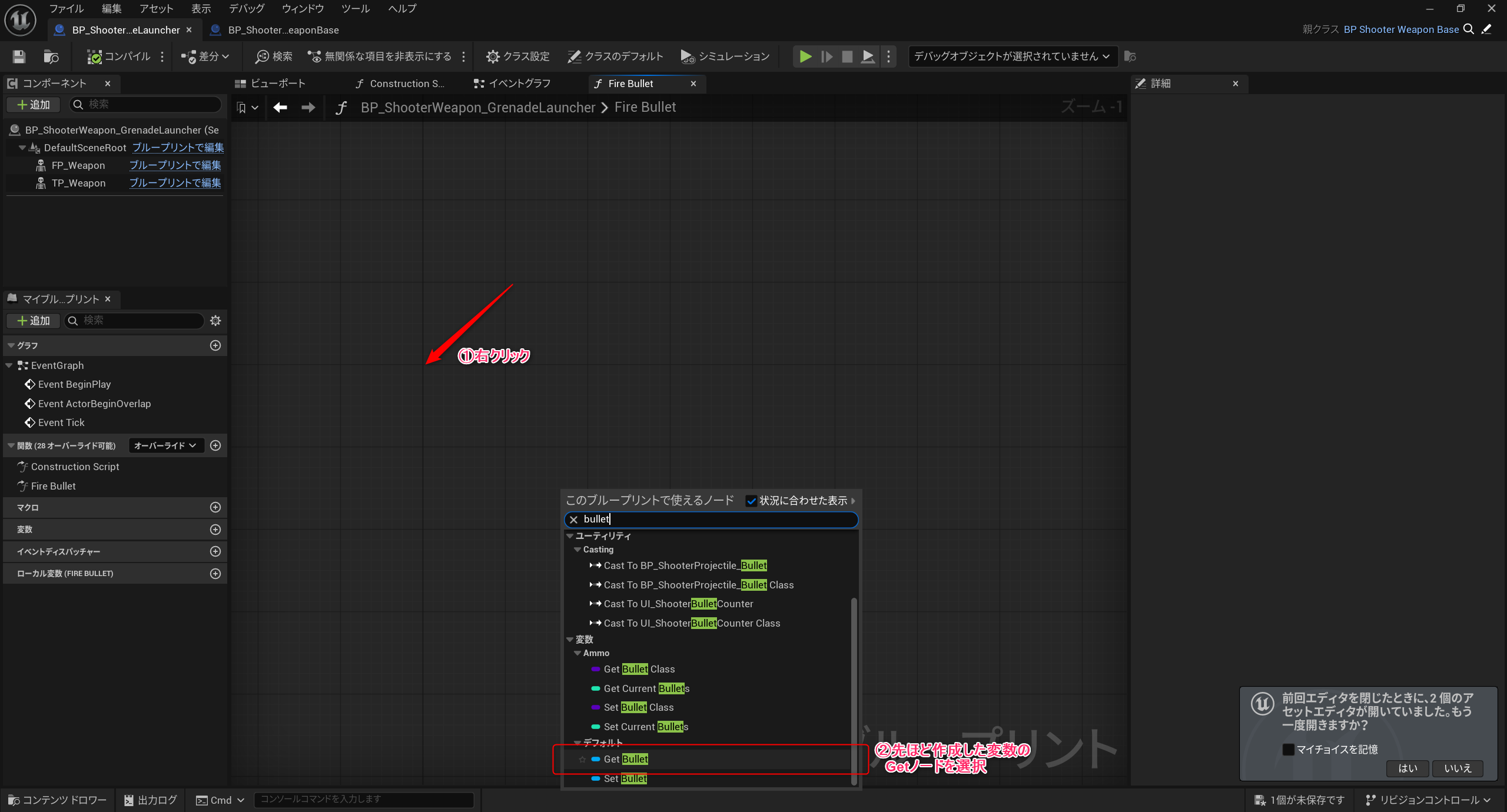This screenshot has width=1507, height=812.
Task: Click the FP_Weapon edit in blueprint link
Action: click(175, 165)
